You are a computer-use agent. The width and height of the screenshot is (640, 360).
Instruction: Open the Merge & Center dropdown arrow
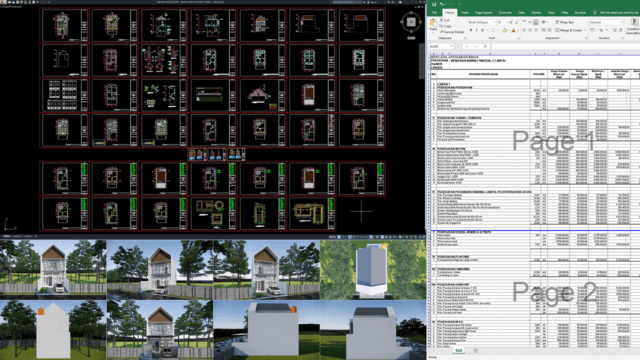pos(584,30)
